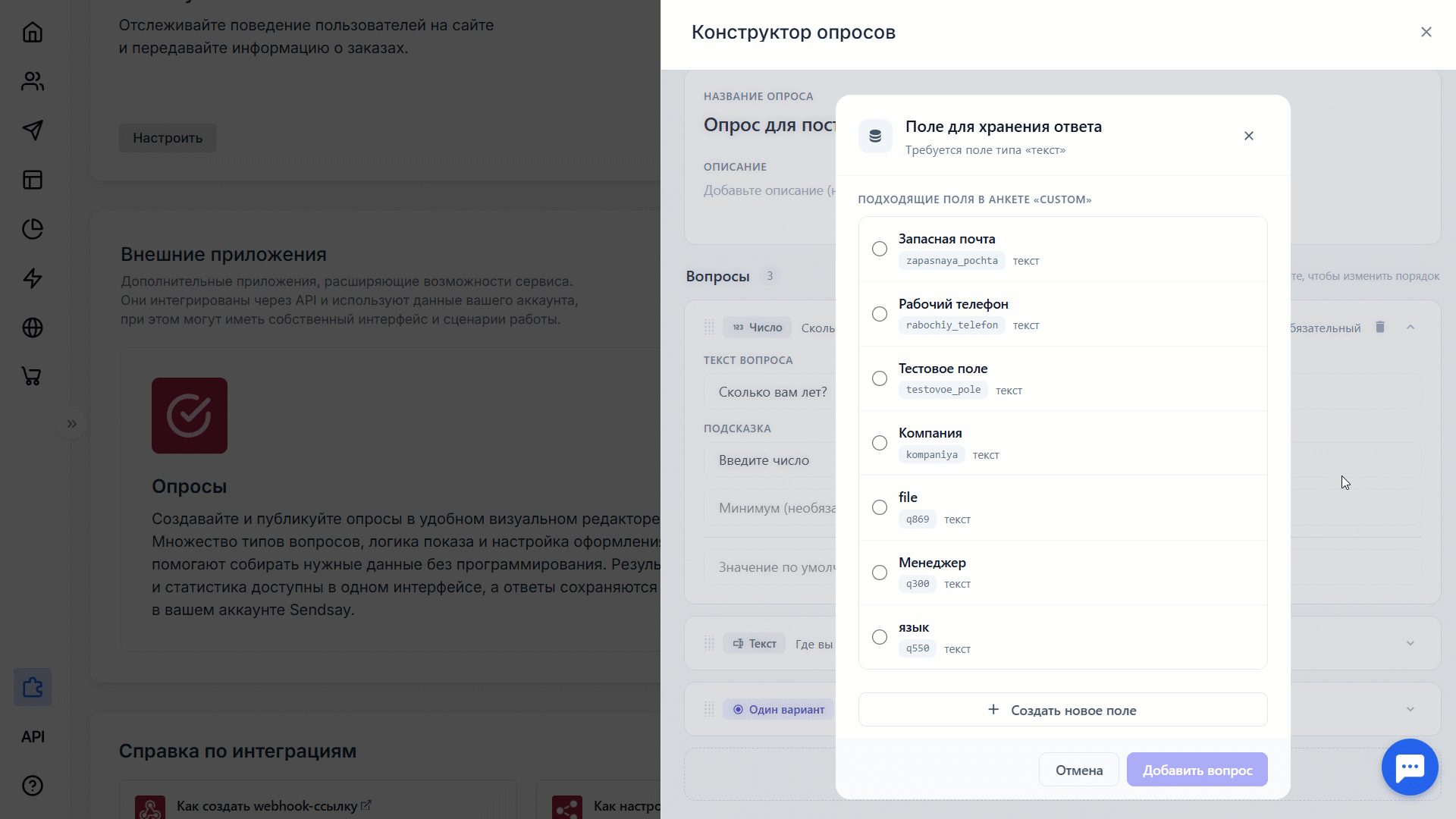1456x819 pixels.
Task: Select the Компания field radio button
Action: coord(880,443)
